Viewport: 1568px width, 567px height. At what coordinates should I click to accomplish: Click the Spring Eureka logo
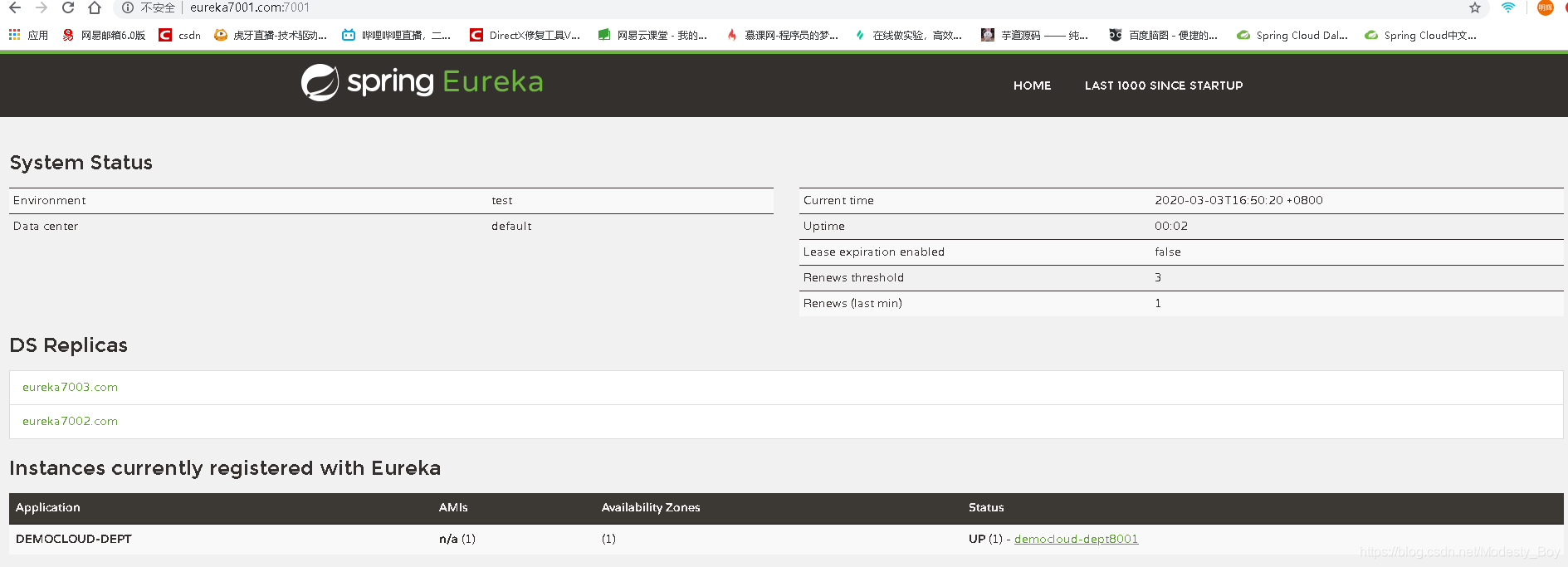pos(422,82)
